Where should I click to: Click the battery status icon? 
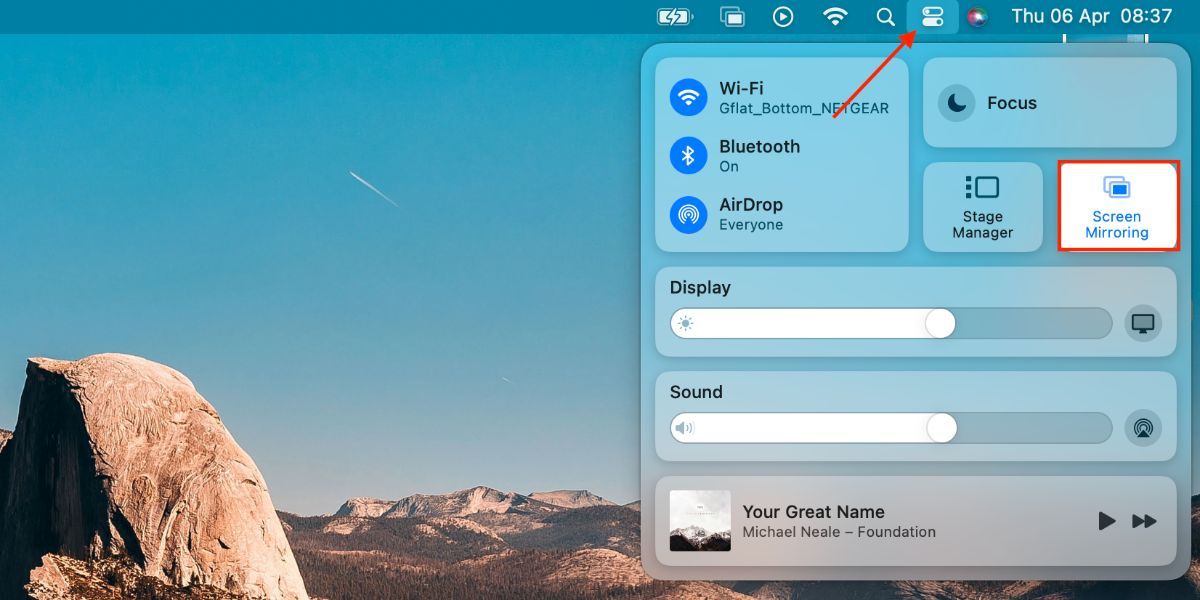point(673,16)
